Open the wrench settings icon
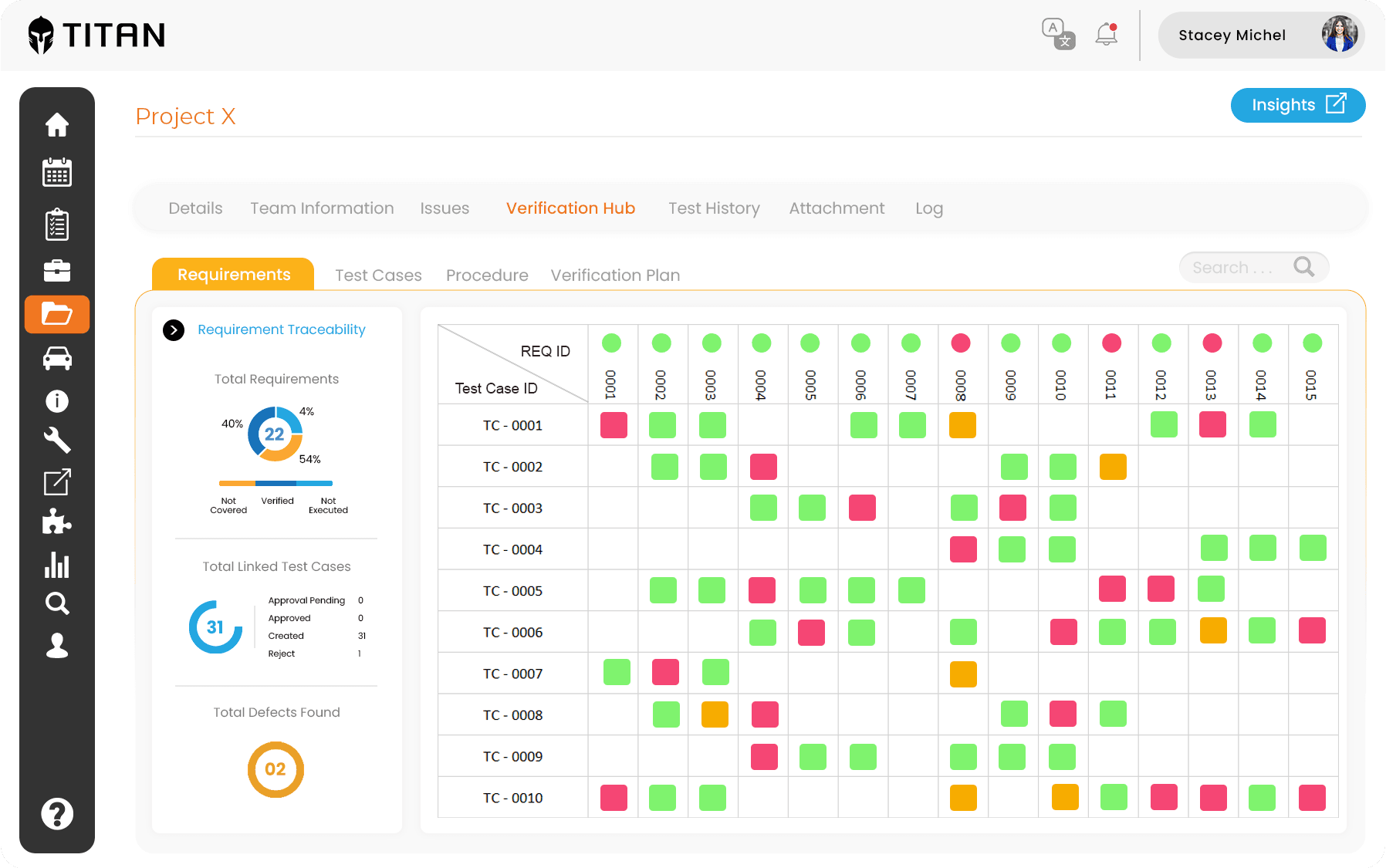 (x=57, y=441)
